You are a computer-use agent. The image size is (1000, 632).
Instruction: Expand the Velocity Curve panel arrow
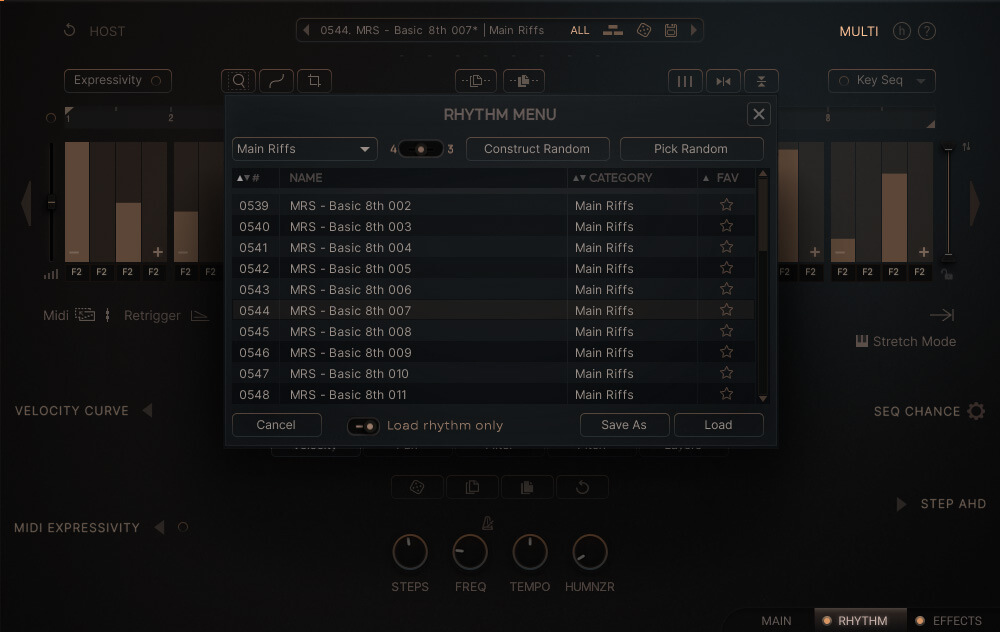click(x=147, y=411)
